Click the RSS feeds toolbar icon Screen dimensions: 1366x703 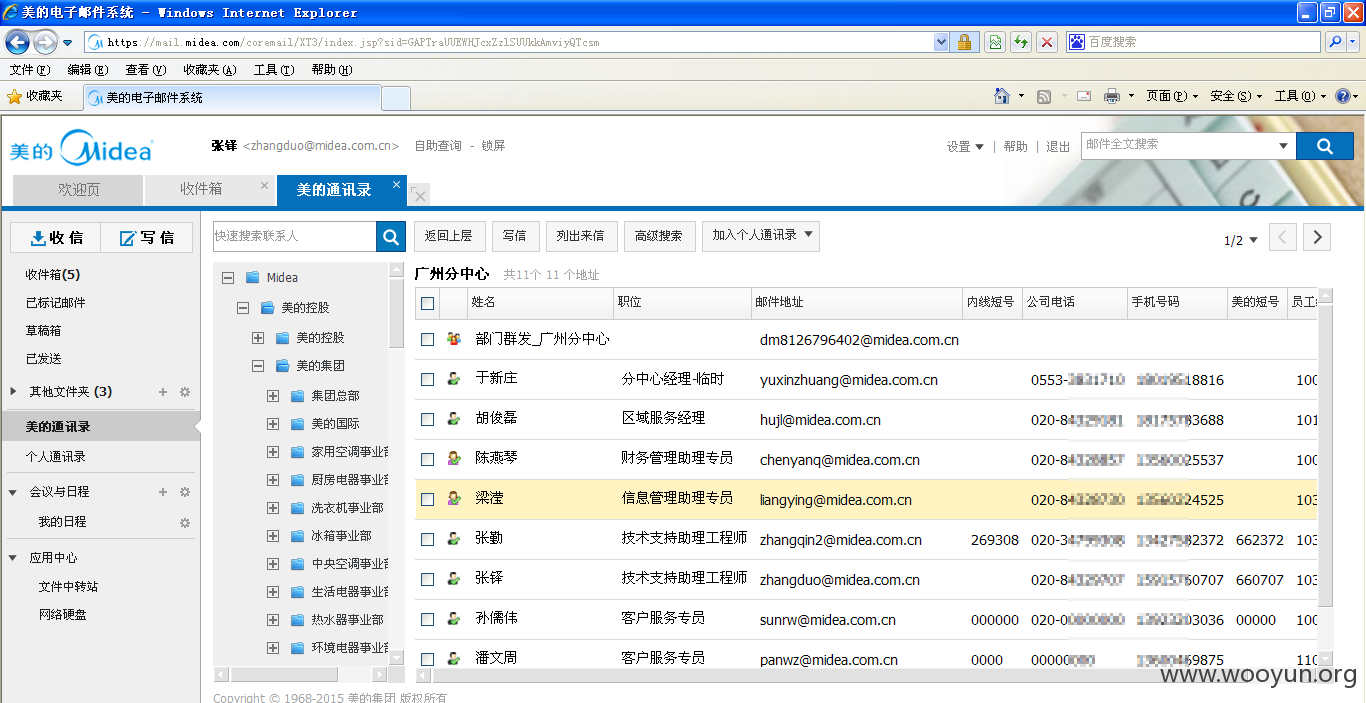click(x=1044, y=96)
